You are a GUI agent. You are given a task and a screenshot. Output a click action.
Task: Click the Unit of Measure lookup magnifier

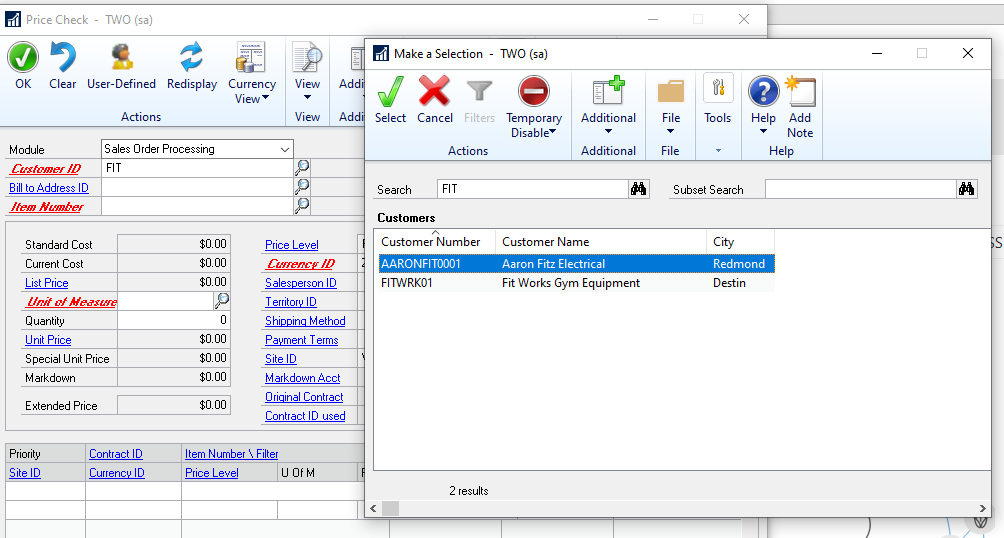(222, 300)
